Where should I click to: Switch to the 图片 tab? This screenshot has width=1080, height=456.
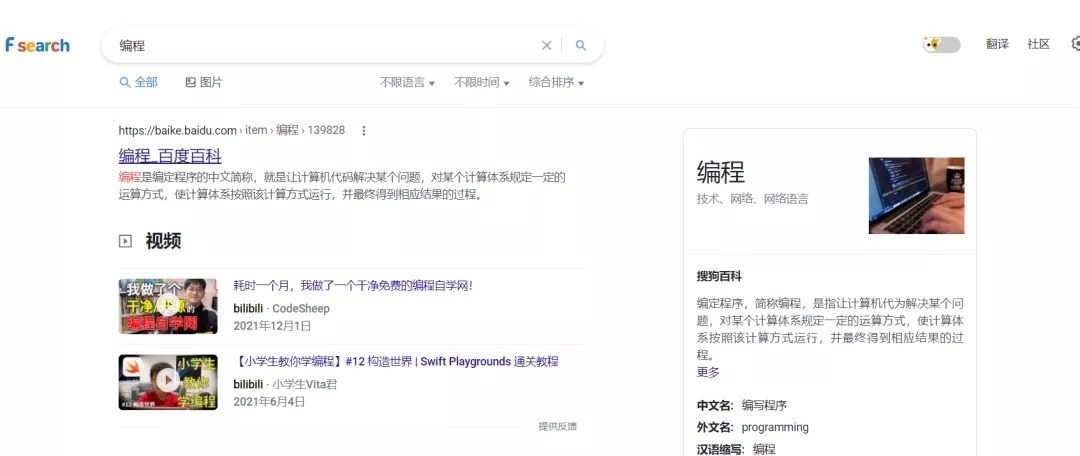[x=204, y=82]
